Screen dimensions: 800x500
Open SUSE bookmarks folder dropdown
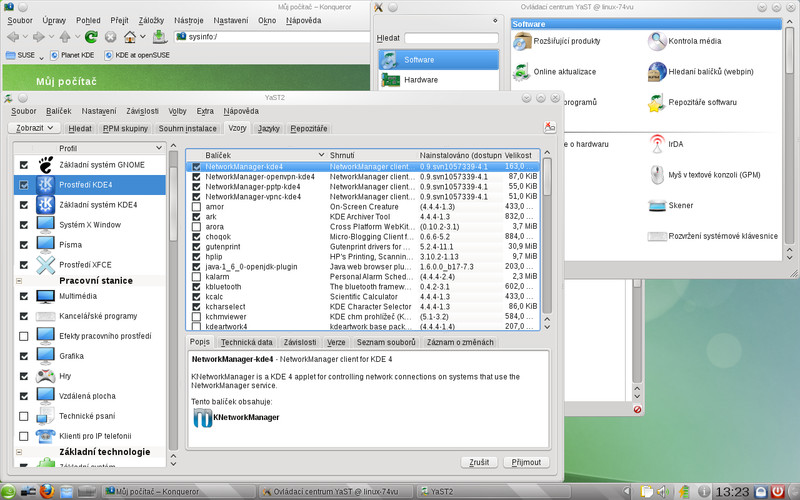pos(41,56)
